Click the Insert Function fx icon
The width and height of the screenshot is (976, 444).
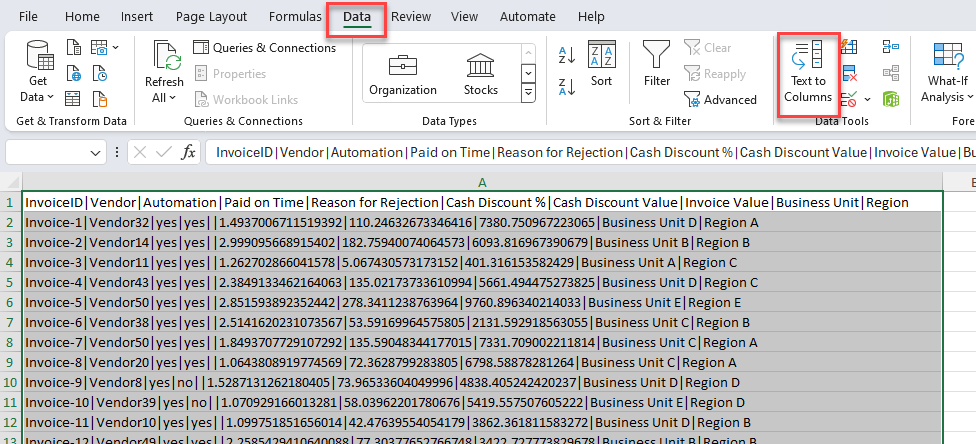tap(188, 153)
